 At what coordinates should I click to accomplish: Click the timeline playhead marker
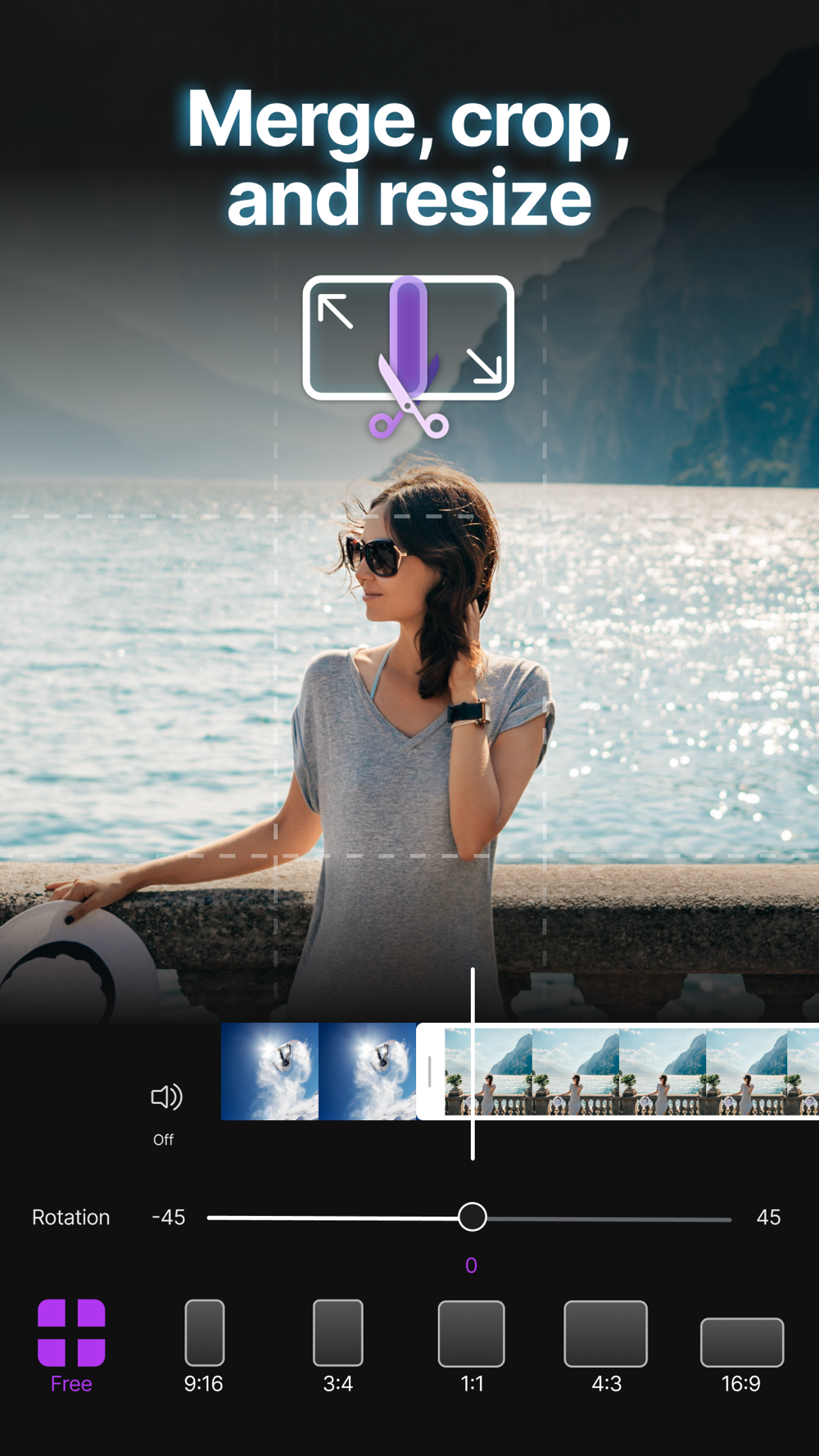473,1064
